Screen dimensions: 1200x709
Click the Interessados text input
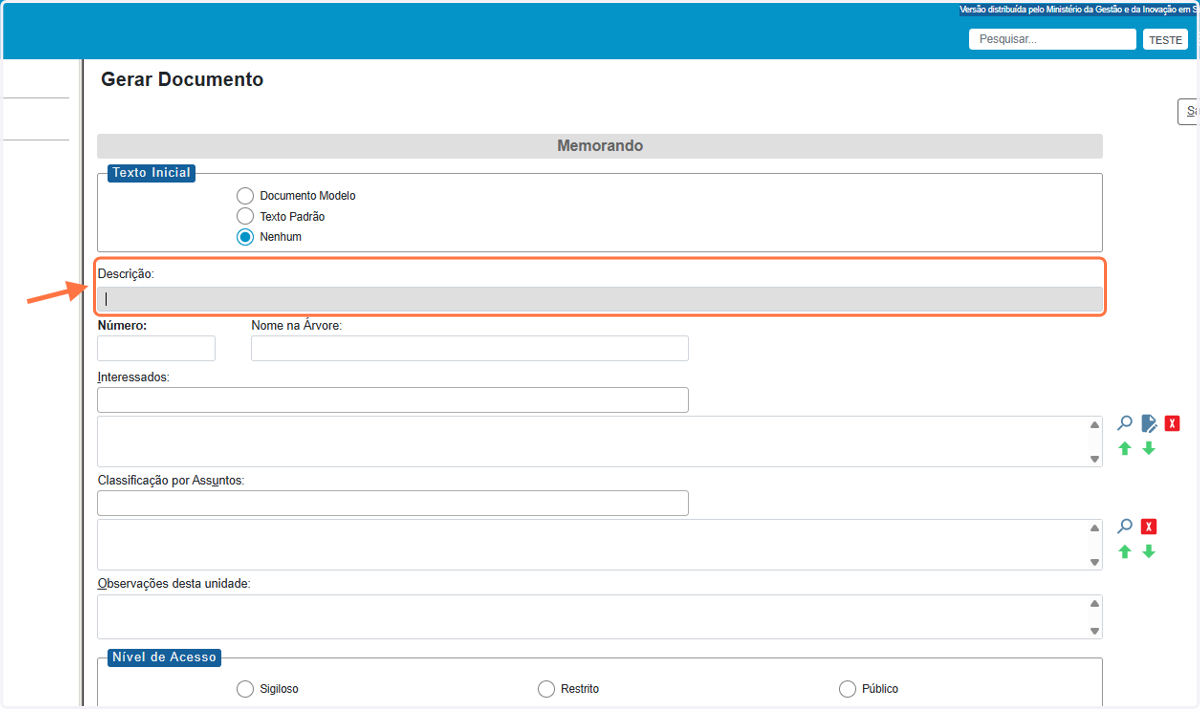(x=393, y=400)
